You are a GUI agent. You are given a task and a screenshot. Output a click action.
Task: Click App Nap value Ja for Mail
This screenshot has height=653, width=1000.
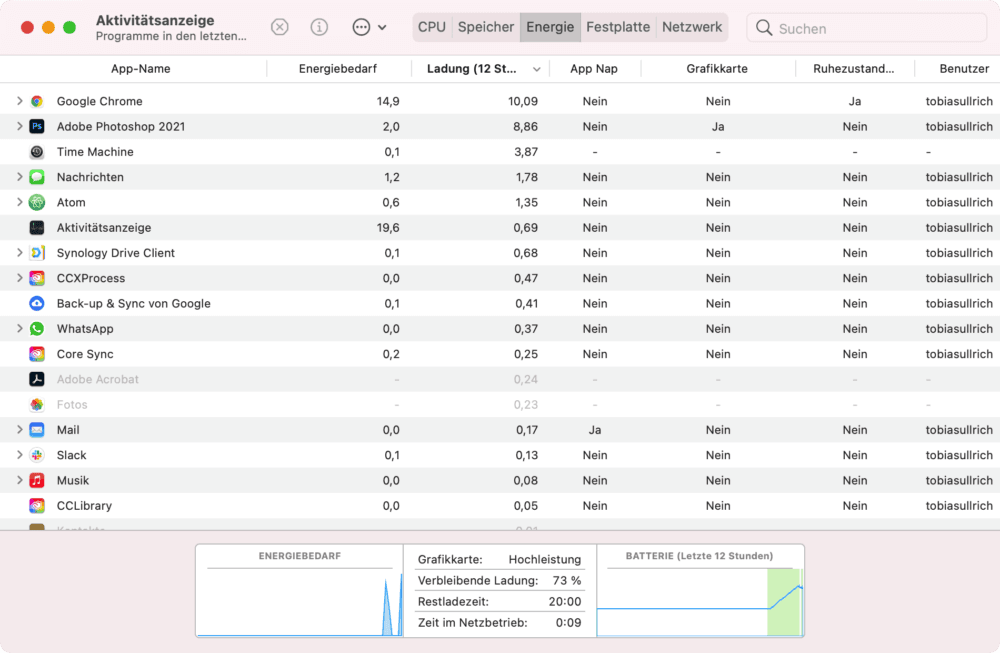point(594,430)
